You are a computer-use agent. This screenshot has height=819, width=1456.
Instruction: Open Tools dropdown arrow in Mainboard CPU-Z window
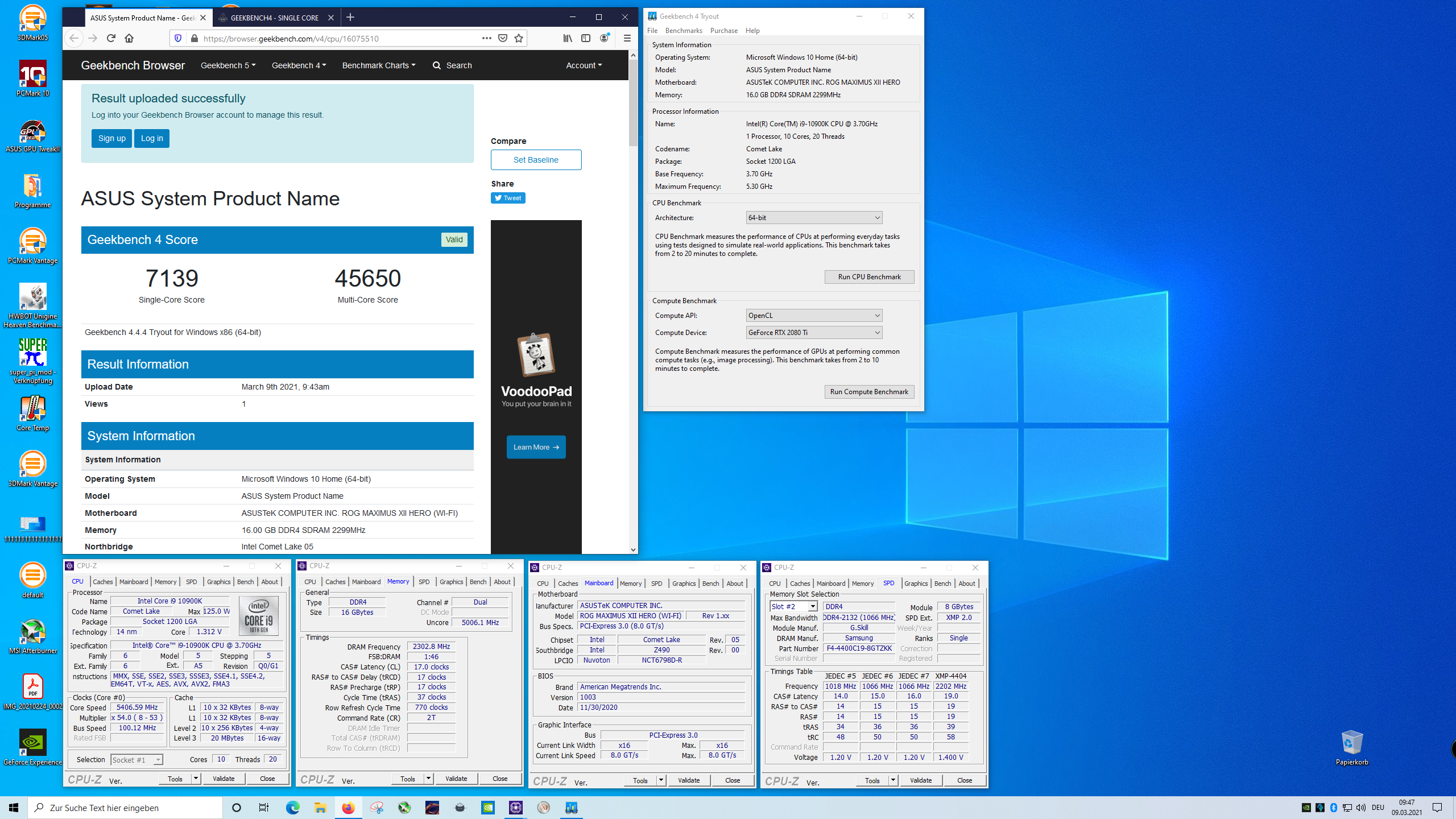point(661,780)
